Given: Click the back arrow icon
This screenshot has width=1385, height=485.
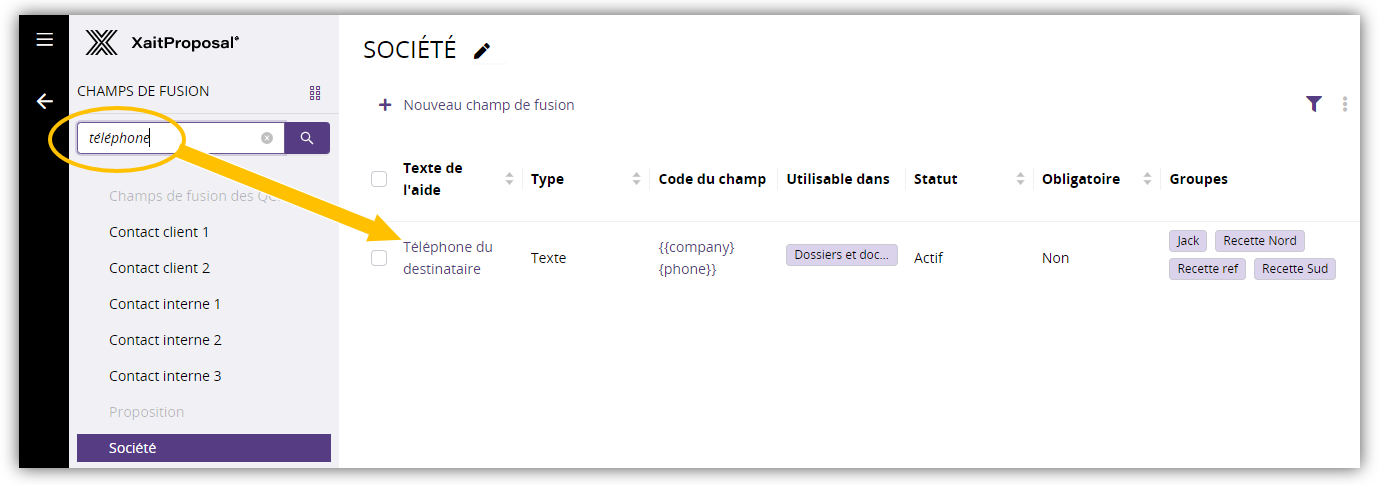Looking at the screenshot, I should (x=44, y=101).
